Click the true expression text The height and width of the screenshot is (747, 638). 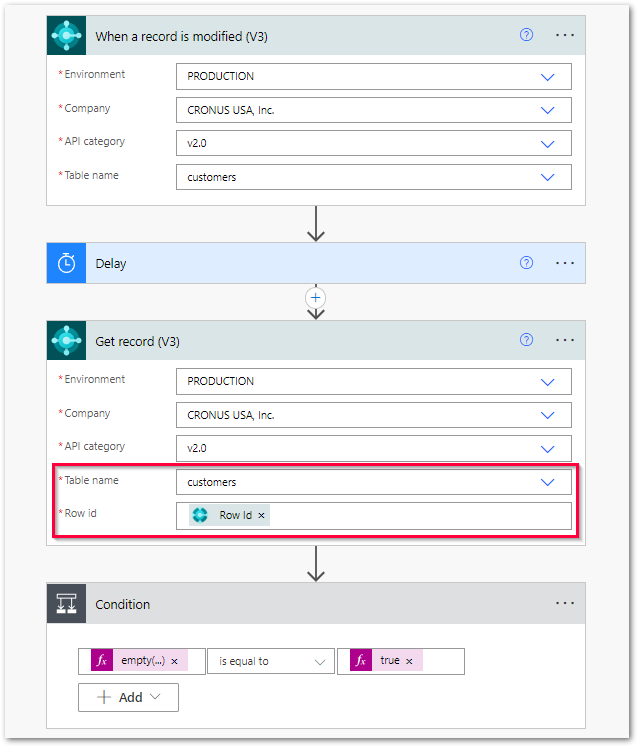click(390, 660)
